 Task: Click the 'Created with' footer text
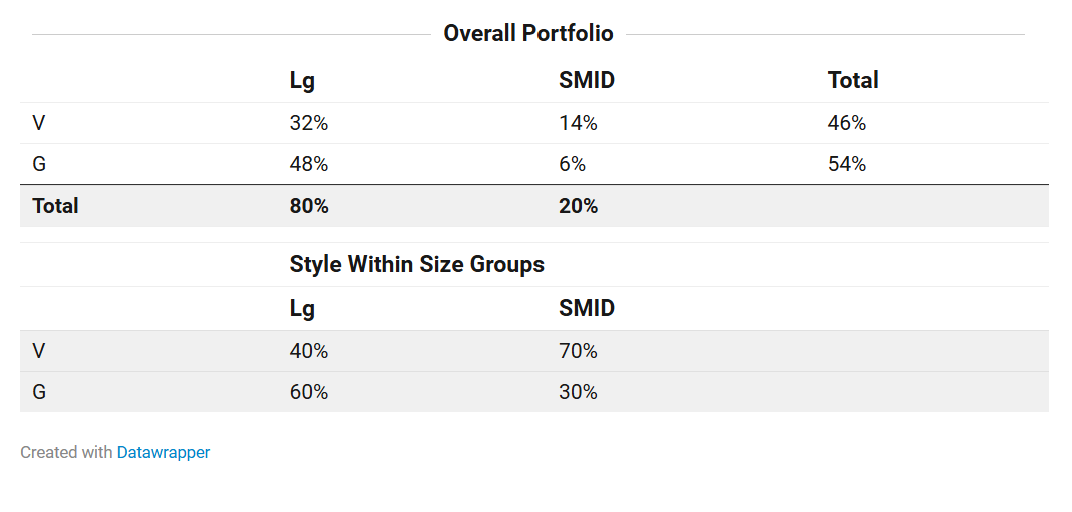(x=66, y=452)
